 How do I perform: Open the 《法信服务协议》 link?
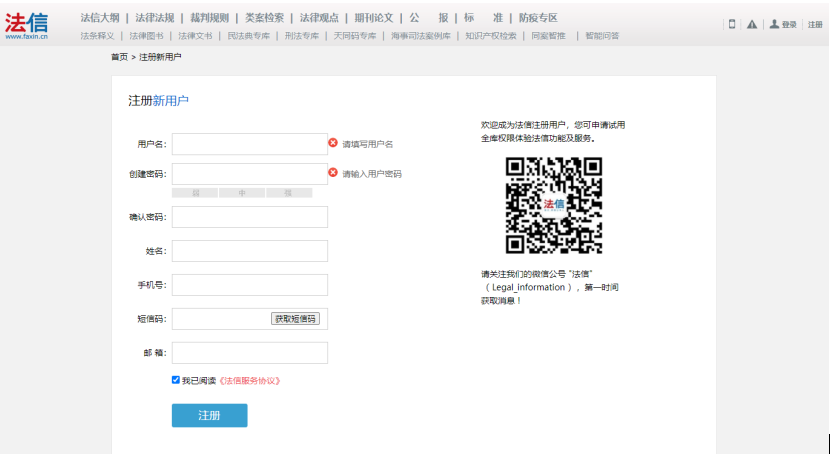click(x=249, y=381)
